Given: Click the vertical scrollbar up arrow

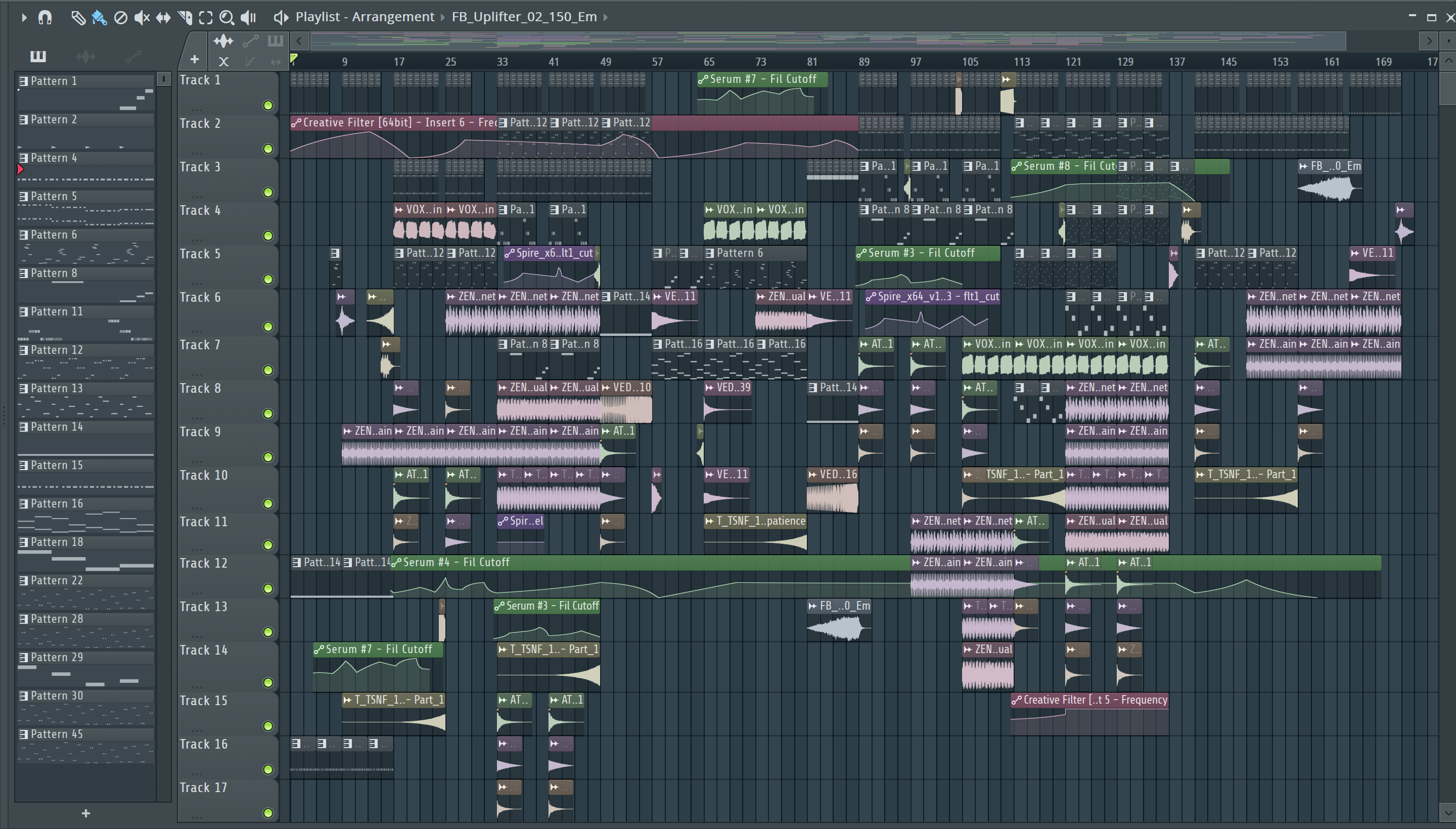Looking at the screenshot, I should tap(1448, 61).
